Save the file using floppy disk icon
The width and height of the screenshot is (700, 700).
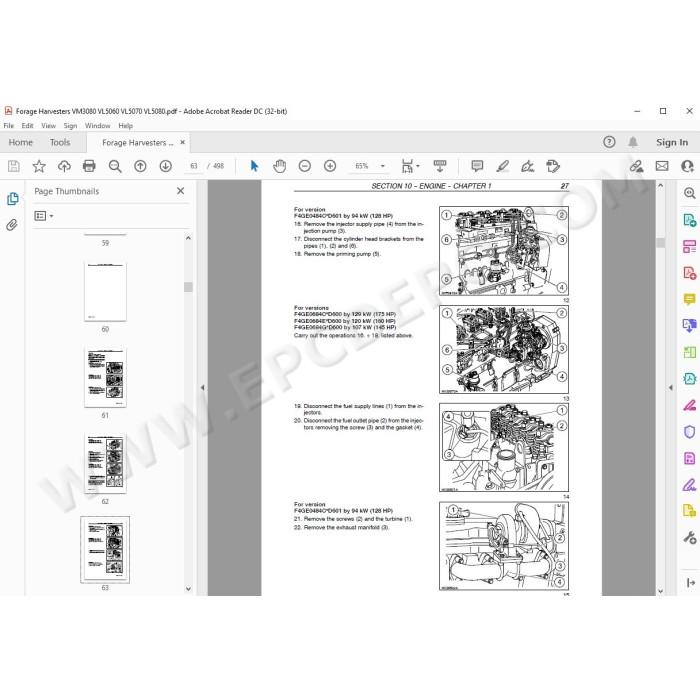point(14,166)
